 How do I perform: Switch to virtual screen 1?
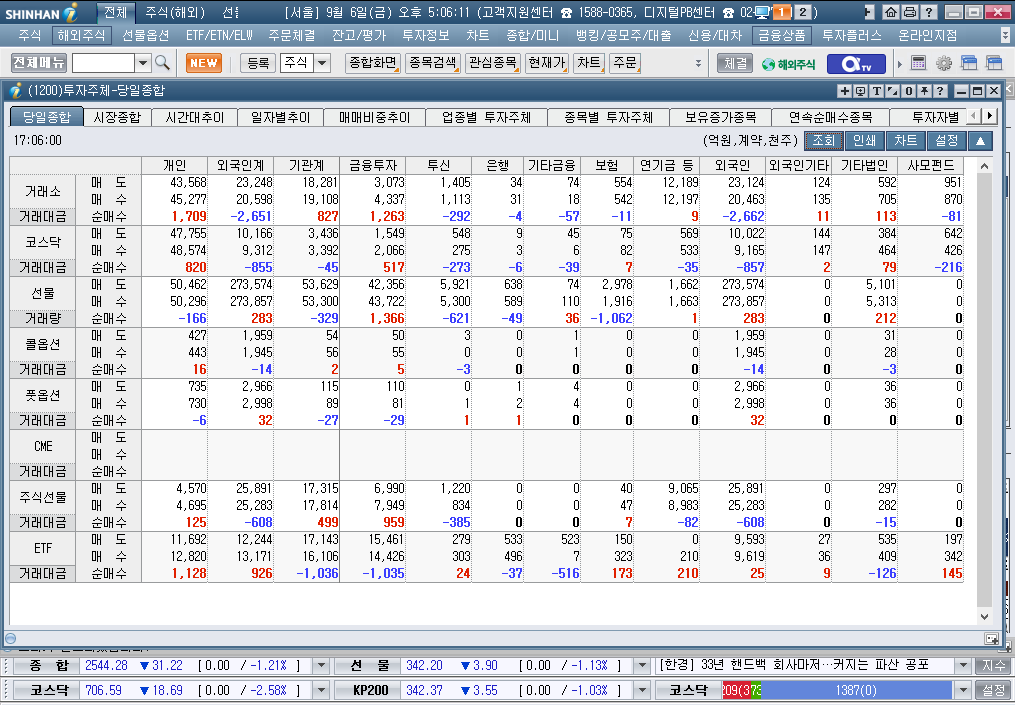click(782, 12)
